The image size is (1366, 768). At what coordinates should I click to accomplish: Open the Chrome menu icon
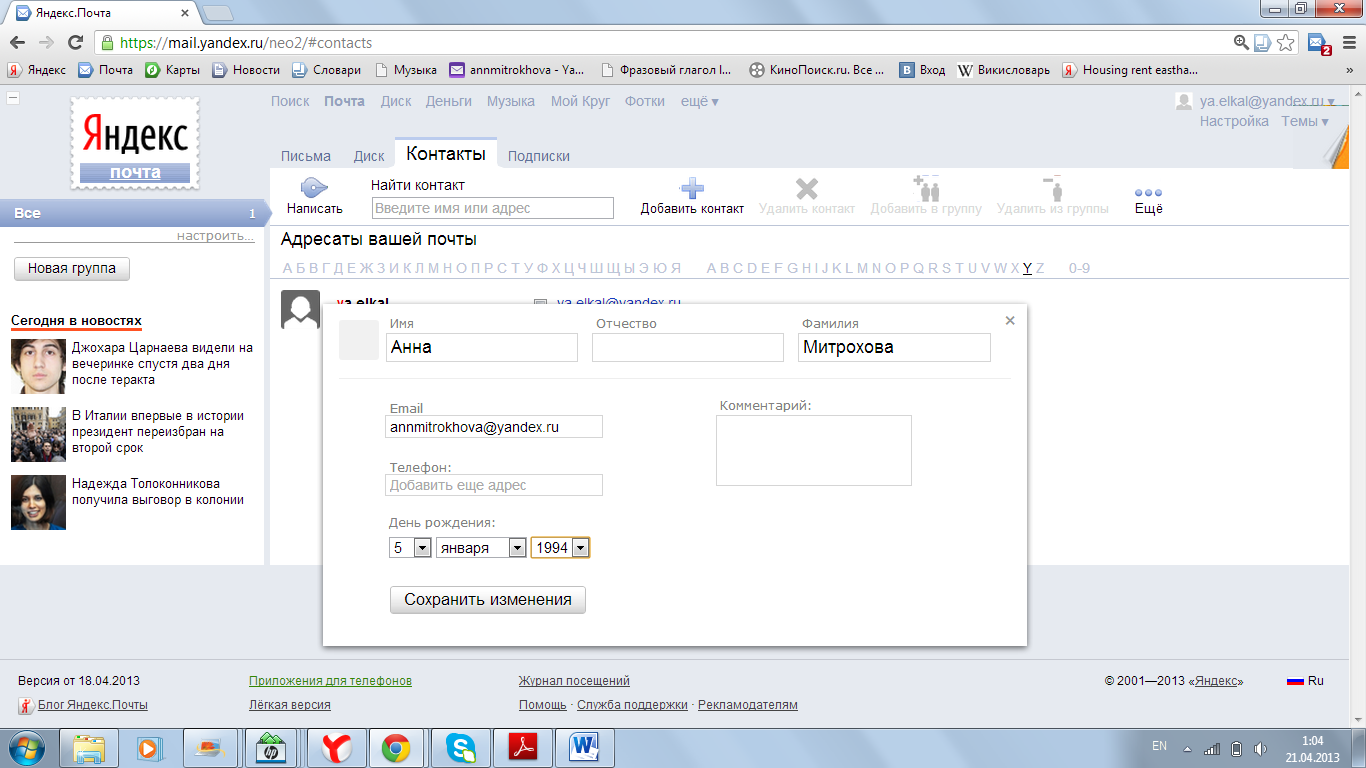point(1348,42)
